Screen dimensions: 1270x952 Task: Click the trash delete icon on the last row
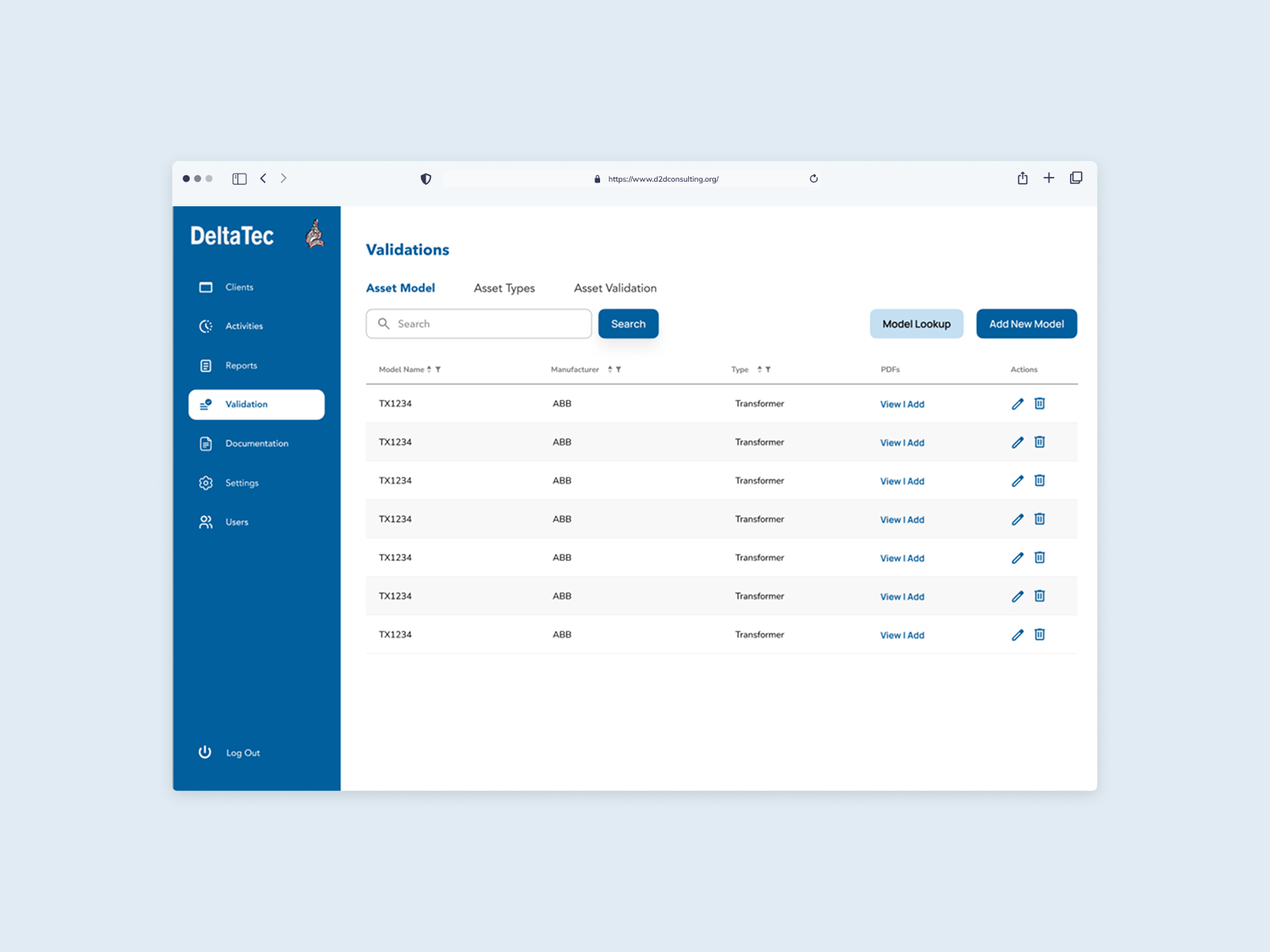click(x=1040, y=635)
